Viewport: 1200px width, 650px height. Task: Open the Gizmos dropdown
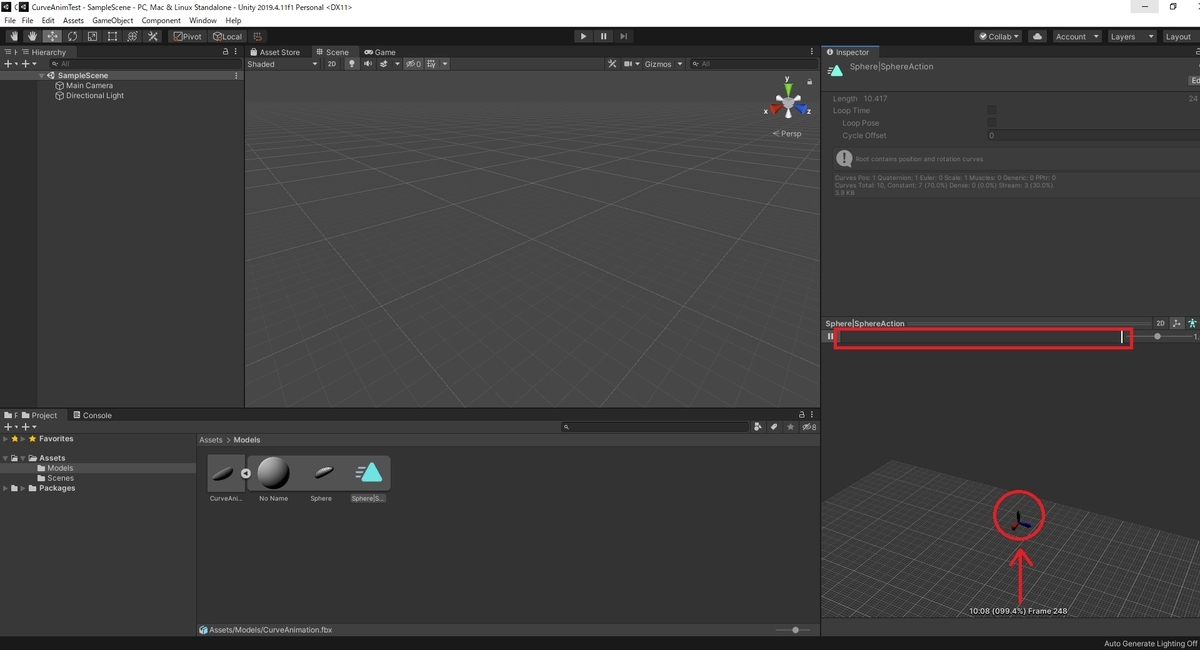click(664, 64)
